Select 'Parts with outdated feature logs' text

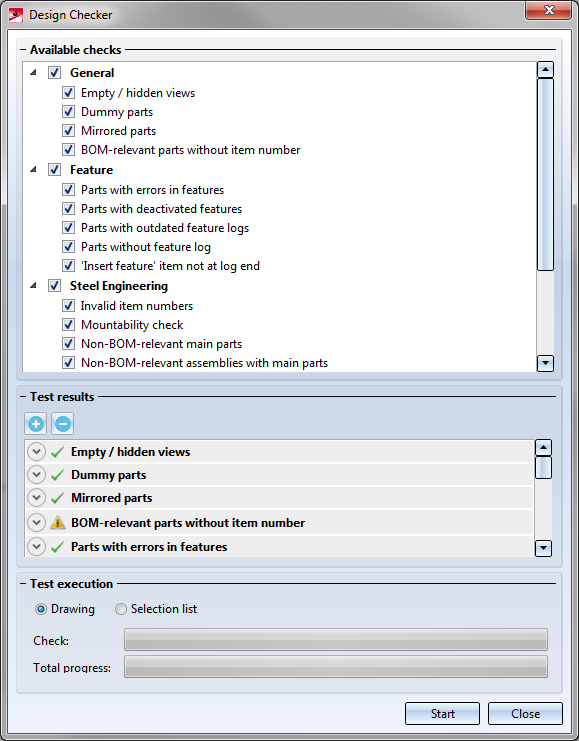[165, 228]
